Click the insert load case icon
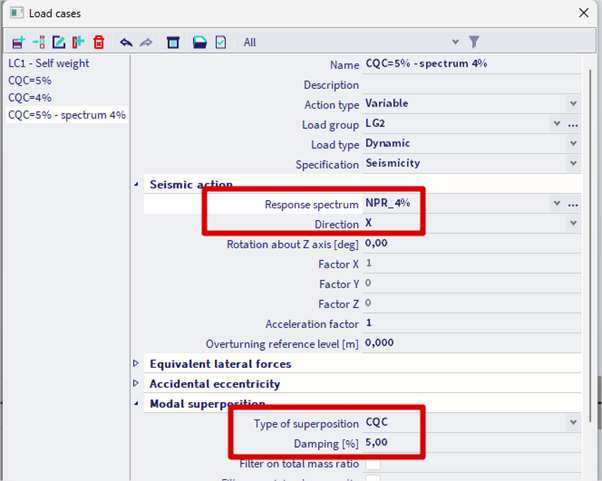 (x=38, y=42)
